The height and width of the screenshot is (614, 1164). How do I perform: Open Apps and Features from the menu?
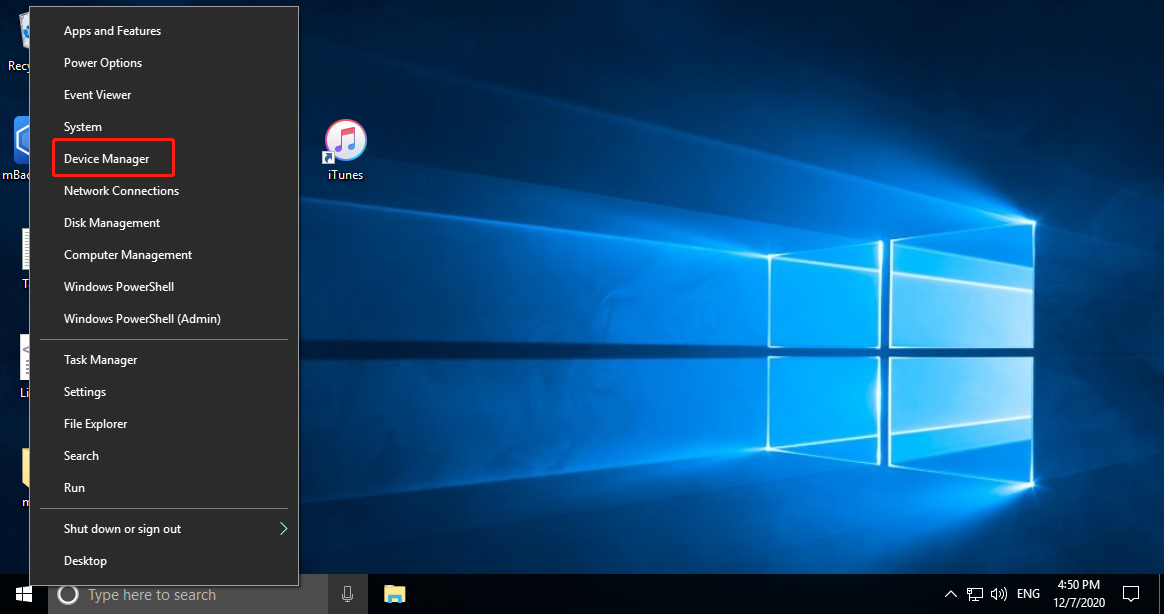point(164,31)
